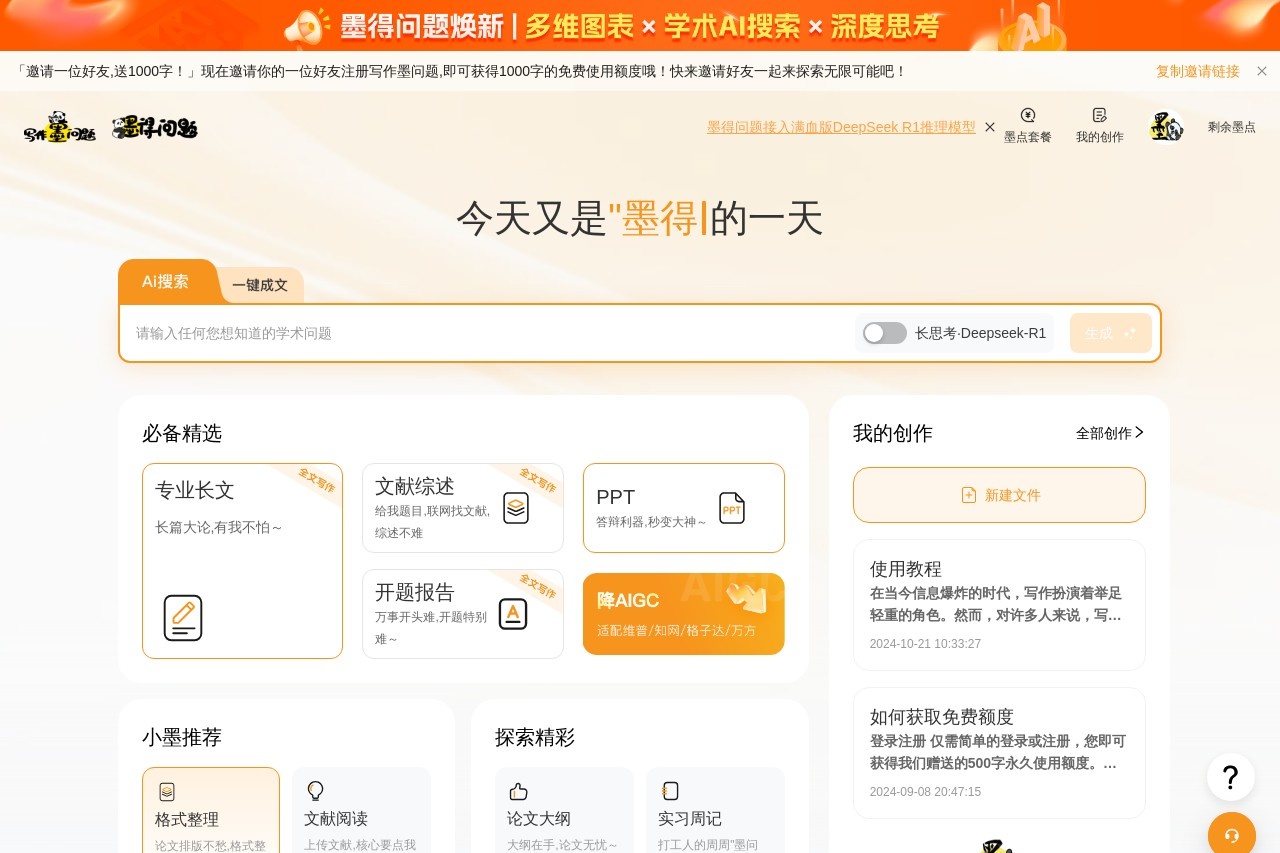1280x853 pixels.
Task: Expand 全部创作 to see all works
Action: (x=1108, y=433)
